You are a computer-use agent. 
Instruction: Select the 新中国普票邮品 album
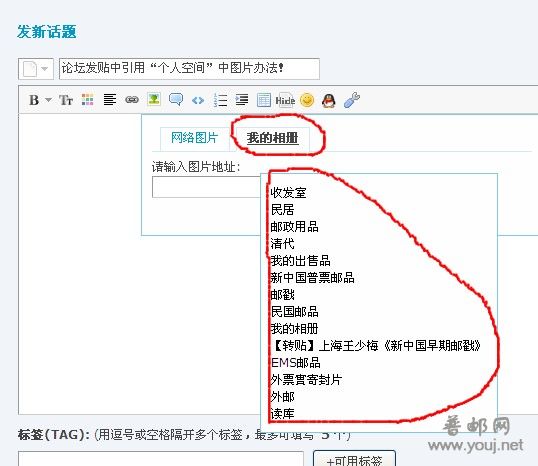click(x=312, y=278)
